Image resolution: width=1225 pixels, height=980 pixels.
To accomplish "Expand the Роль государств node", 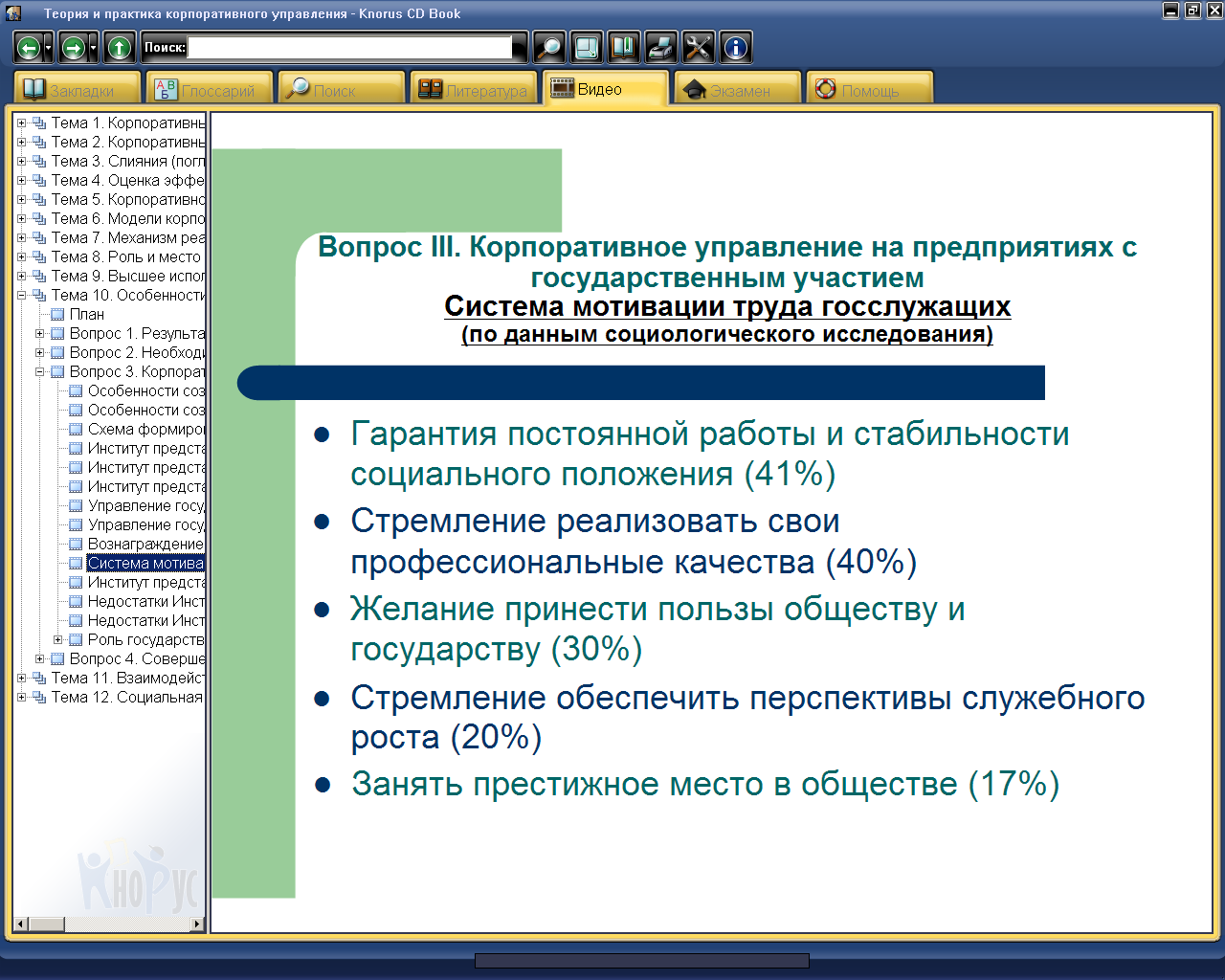I will (57, 639).
